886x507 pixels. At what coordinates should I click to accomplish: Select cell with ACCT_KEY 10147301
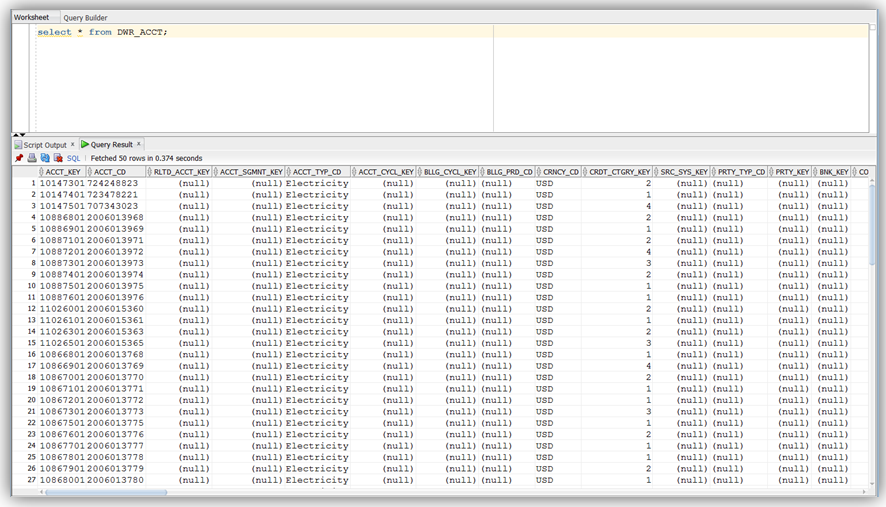62,183
